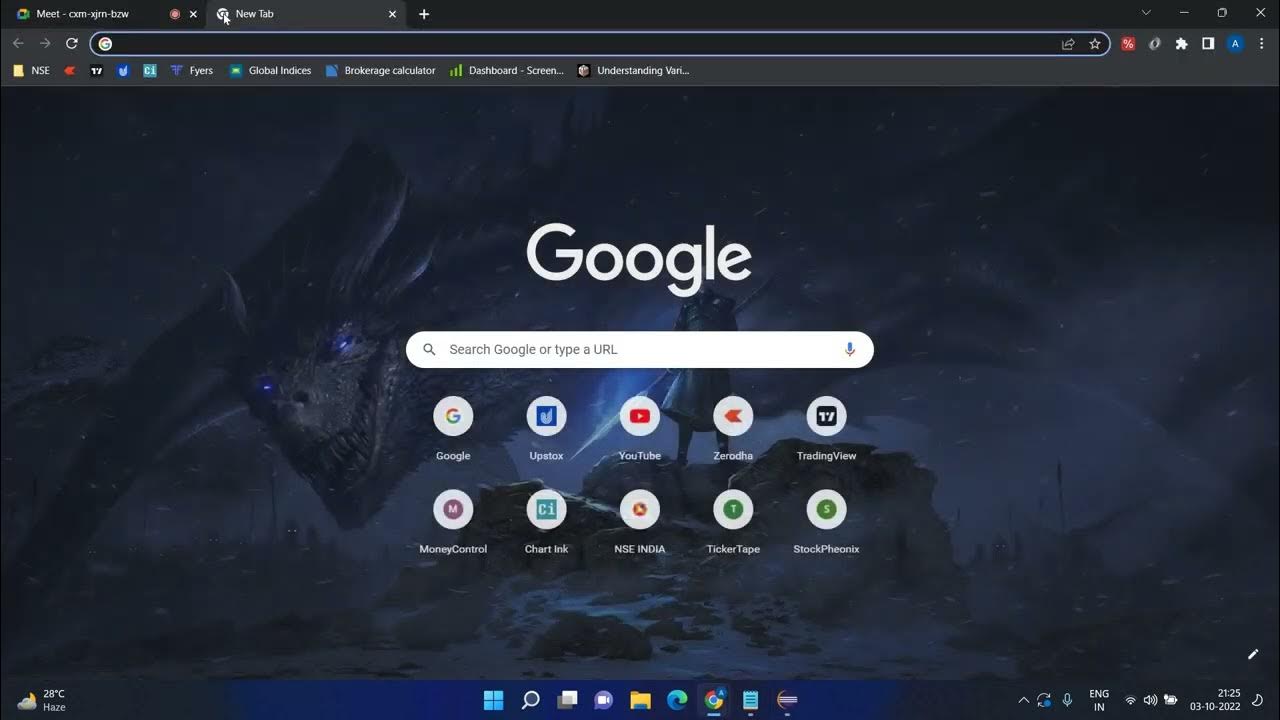Open the Chrome side panel icon
Viewport: 1280px width, 720px height.
pyautogui.click(x=1208, y=44)
